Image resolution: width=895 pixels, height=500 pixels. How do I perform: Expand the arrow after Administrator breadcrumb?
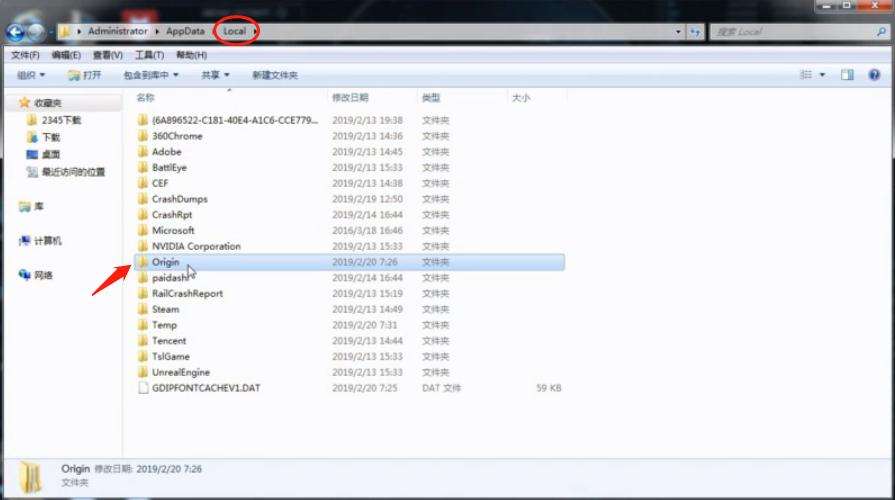coord(157,31)
